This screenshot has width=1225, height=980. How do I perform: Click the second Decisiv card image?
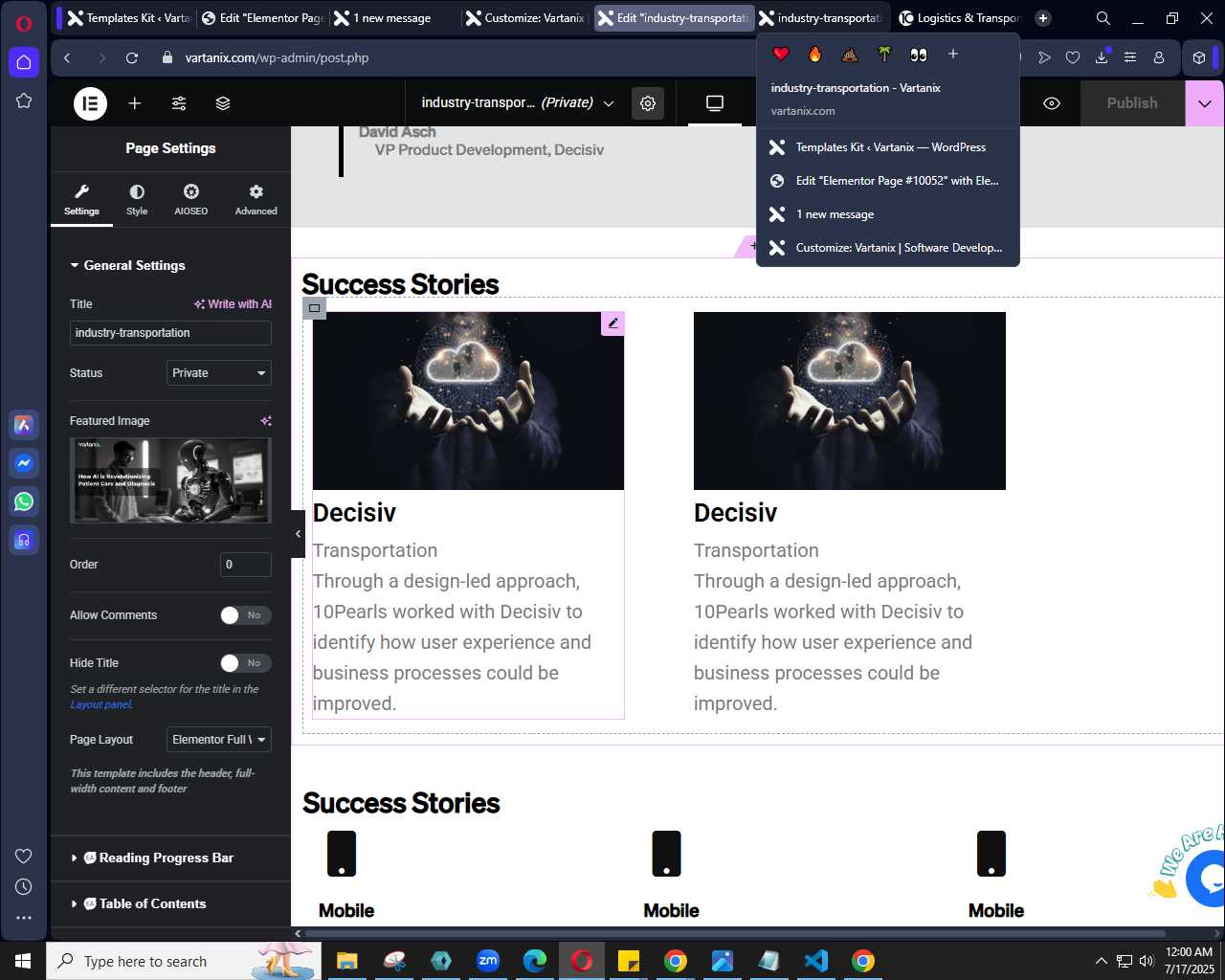click(x=850, y=401)
